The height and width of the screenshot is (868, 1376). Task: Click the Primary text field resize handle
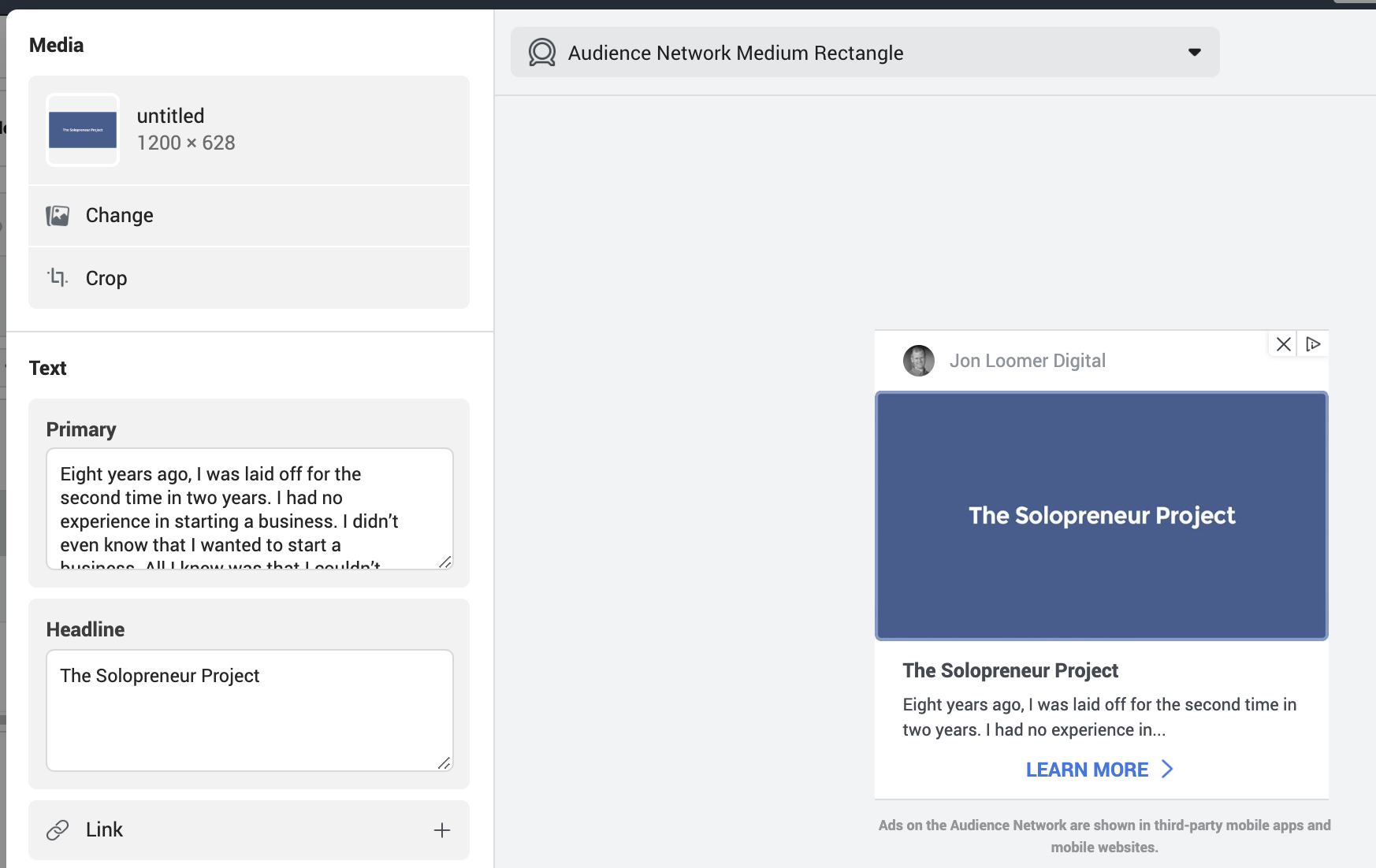coord(445,562)
